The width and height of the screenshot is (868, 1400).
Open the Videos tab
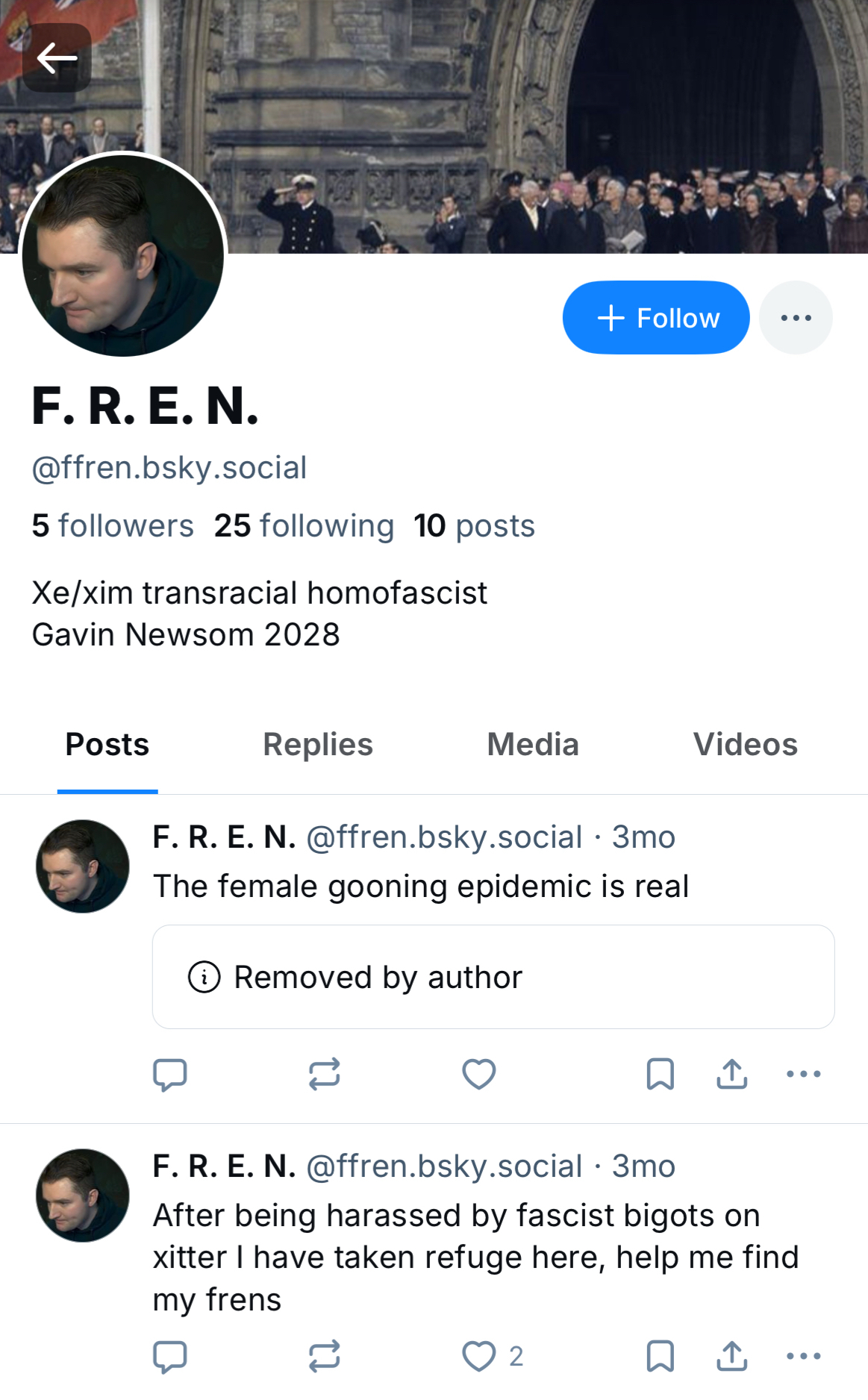pos(745,745)
